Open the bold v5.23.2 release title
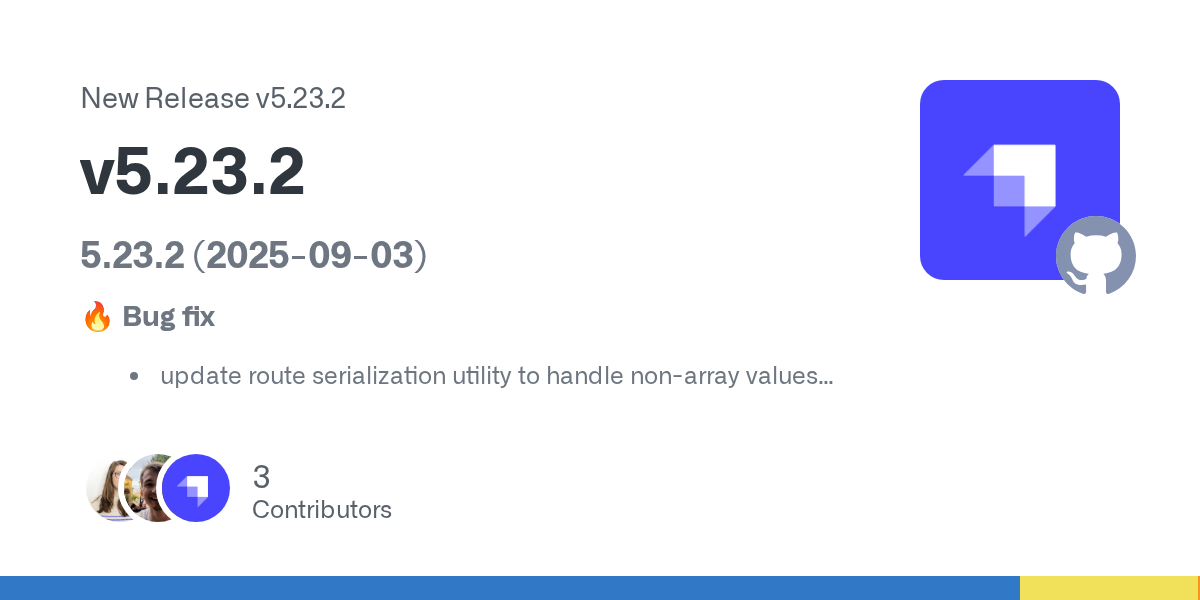 [192, 173]
